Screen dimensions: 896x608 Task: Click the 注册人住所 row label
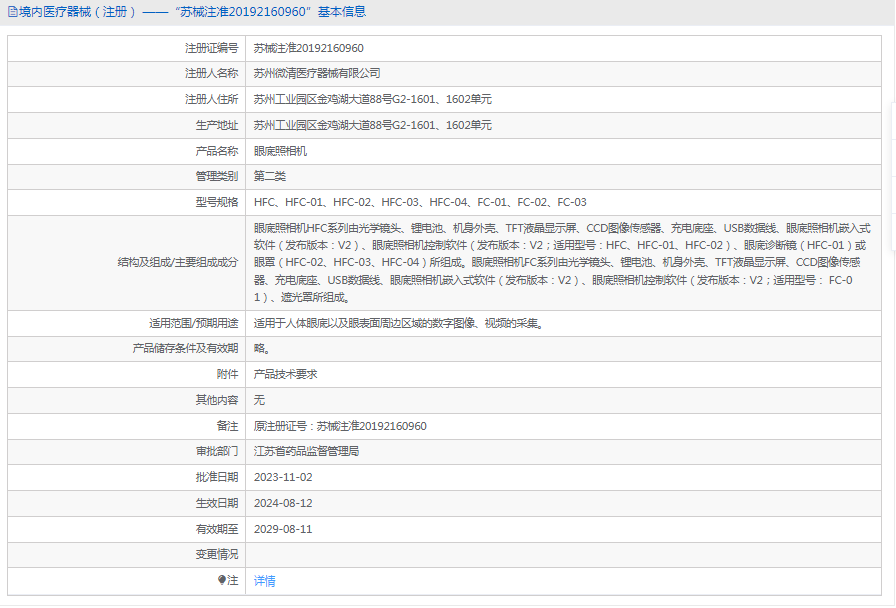point(211,99)
